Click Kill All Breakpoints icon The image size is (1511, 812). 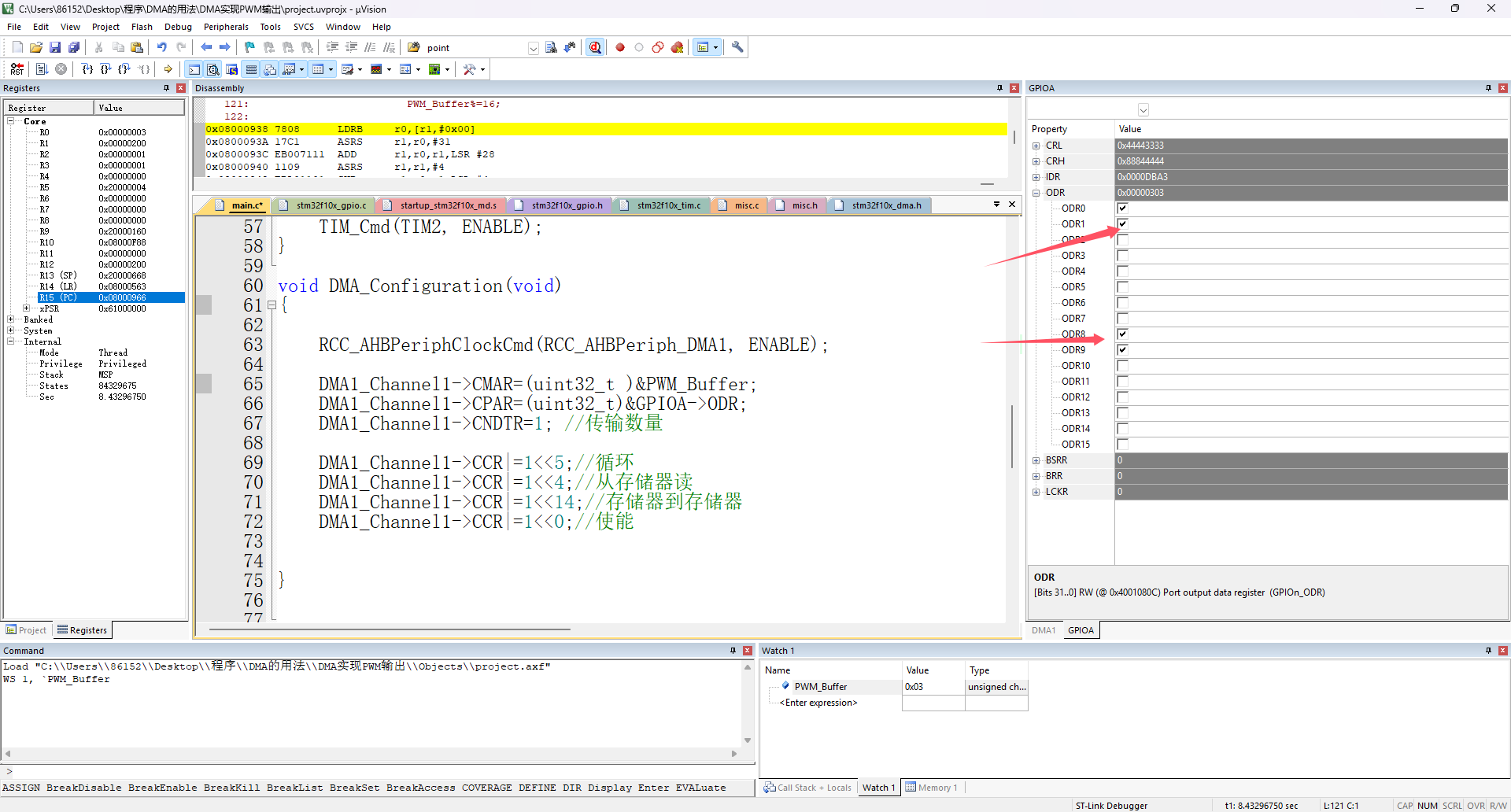[677, 47]
